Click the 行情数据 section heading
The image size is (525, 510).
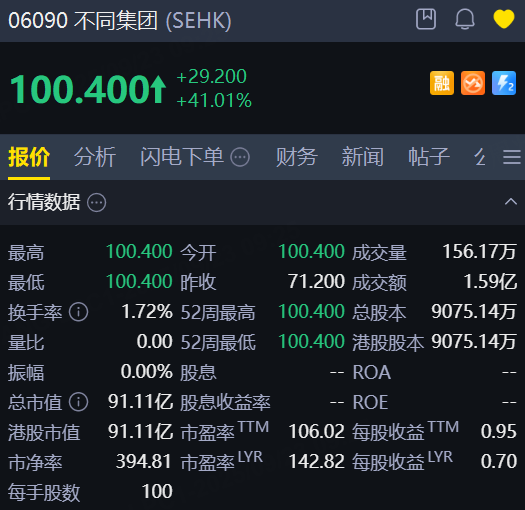[x=44, y=202]
